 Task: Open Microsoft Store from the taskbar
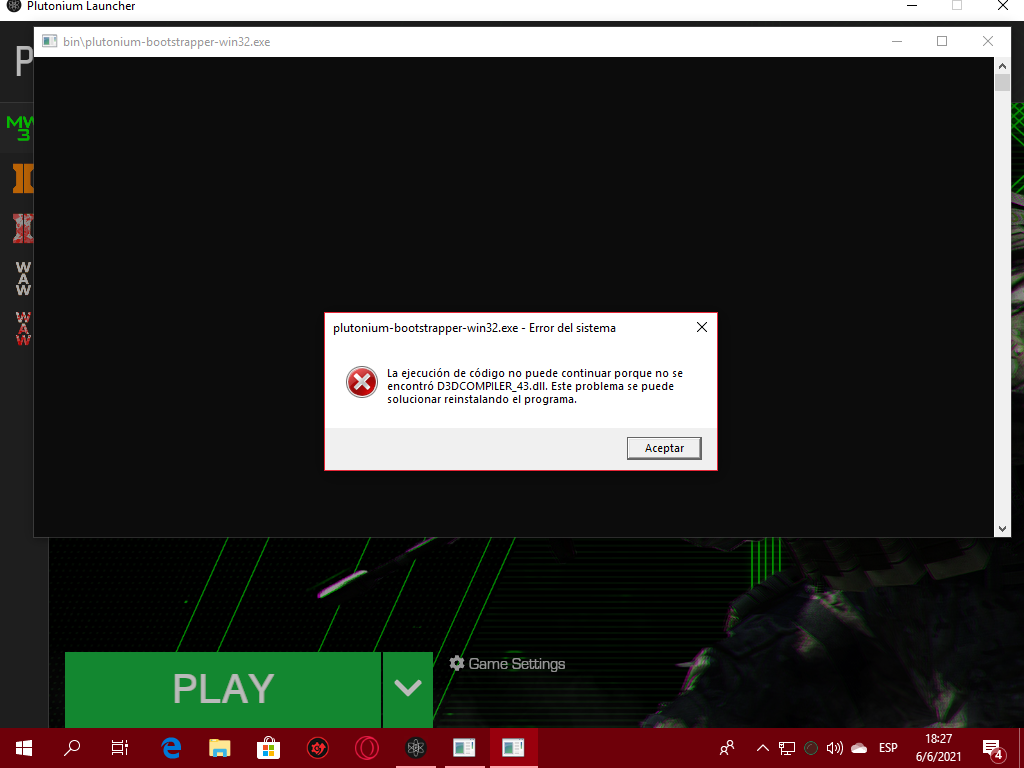(x=268, y=748)
